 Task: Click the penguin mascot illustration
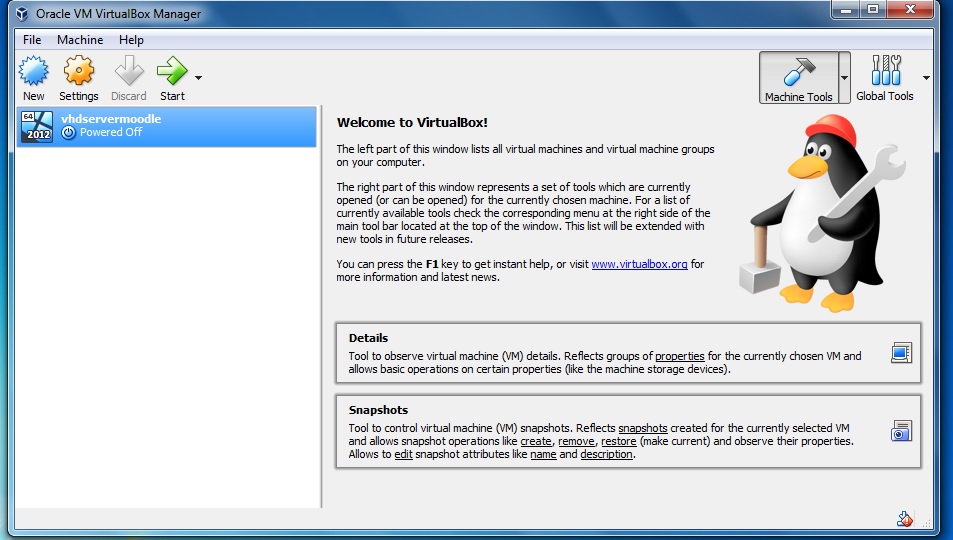pyautogui.click(x=822, y=213)
